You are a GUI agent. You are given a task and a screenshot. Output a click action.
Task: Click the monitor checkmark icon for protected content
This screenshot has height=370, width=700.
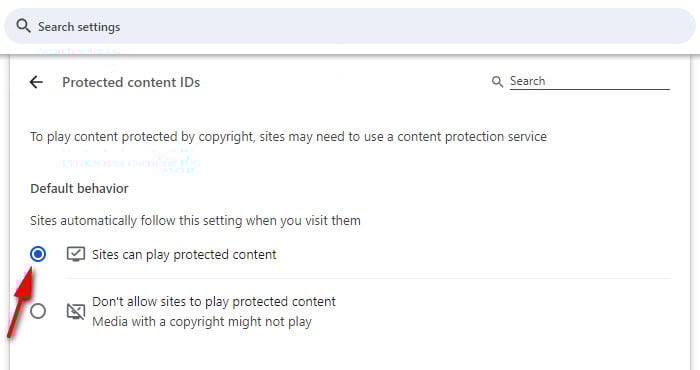click(x=76, y=254)
